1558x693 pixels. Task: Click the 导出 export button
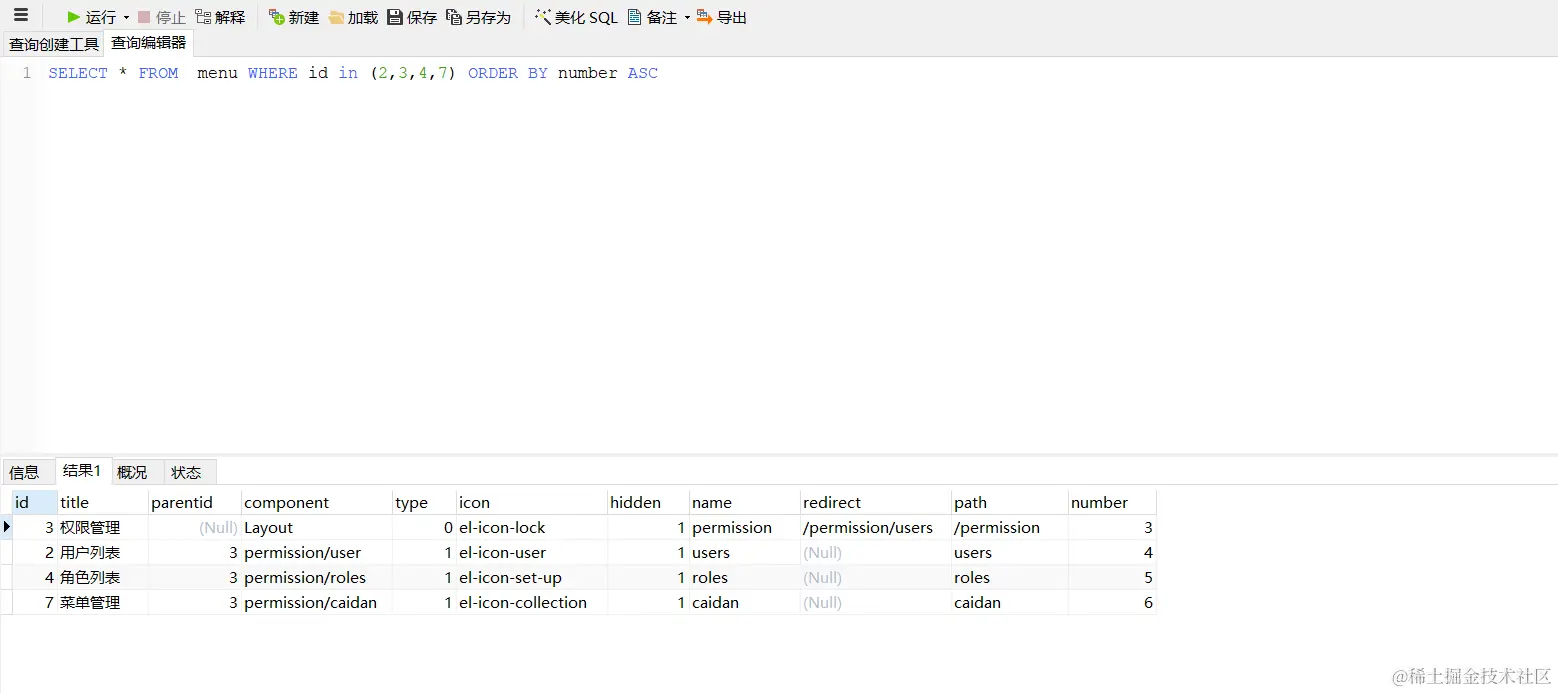click(722, 17)
